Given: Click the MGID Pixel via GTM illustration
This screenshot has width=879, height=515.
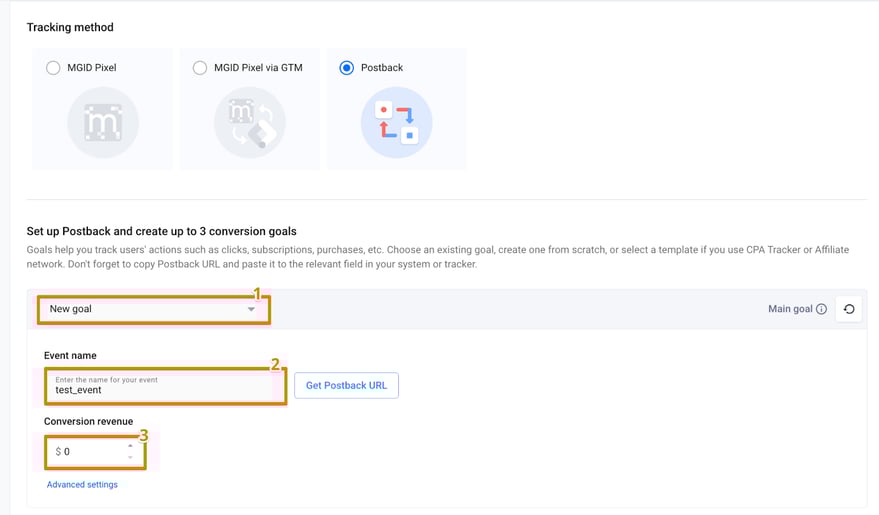Looking at the screenshot, I should [x=249, y=123].
